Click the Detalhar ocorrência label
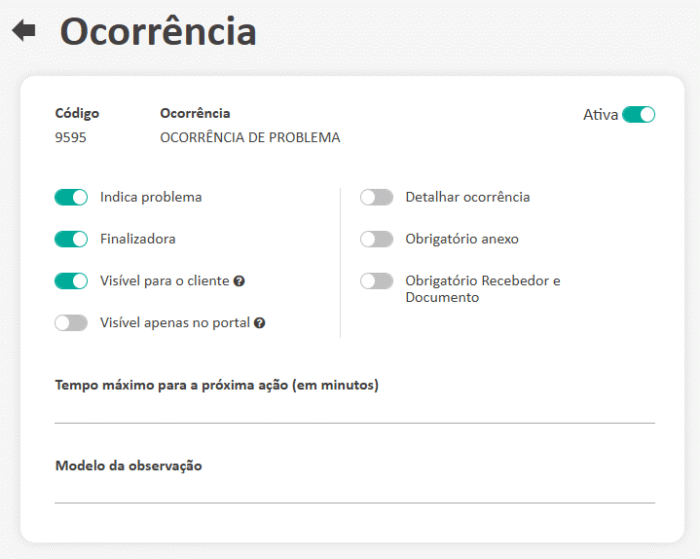700x559 pixels. [467, 197]
